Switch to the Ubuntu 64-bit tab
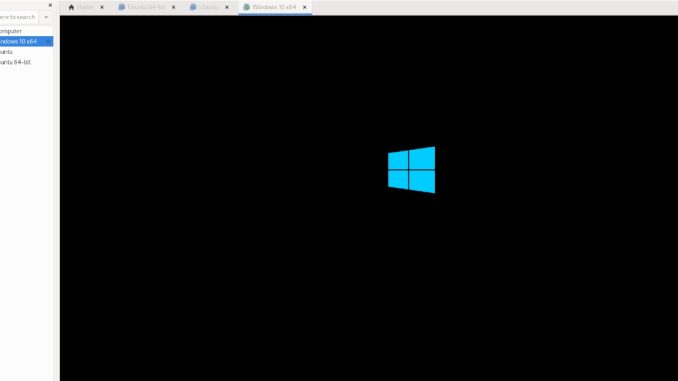This screenshot has height=381, width=678. pyautogui.click(x=147, y=7)
